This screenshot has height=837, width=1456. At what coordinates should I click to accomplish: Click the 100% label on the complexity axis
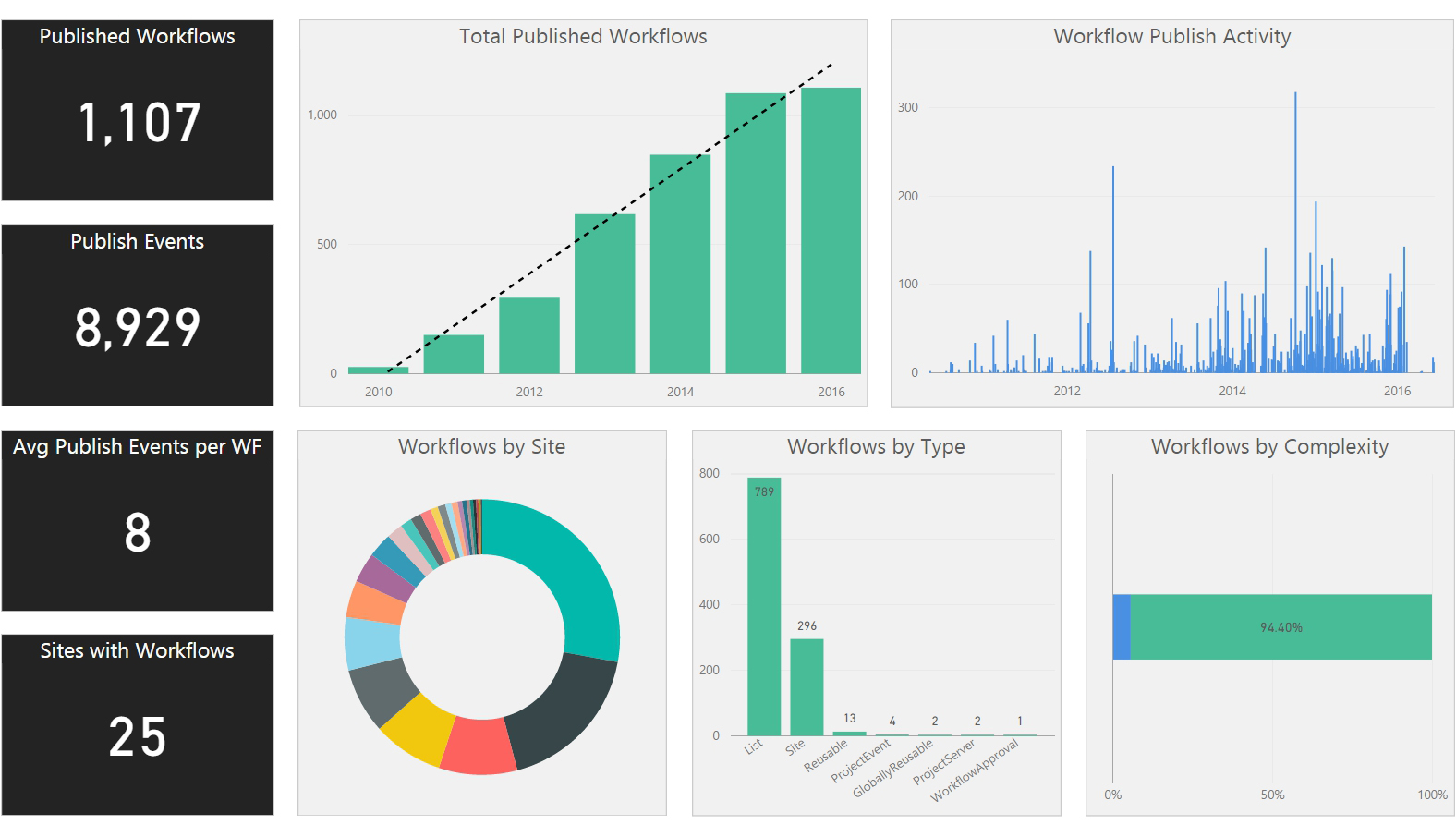pos(1433,795)
